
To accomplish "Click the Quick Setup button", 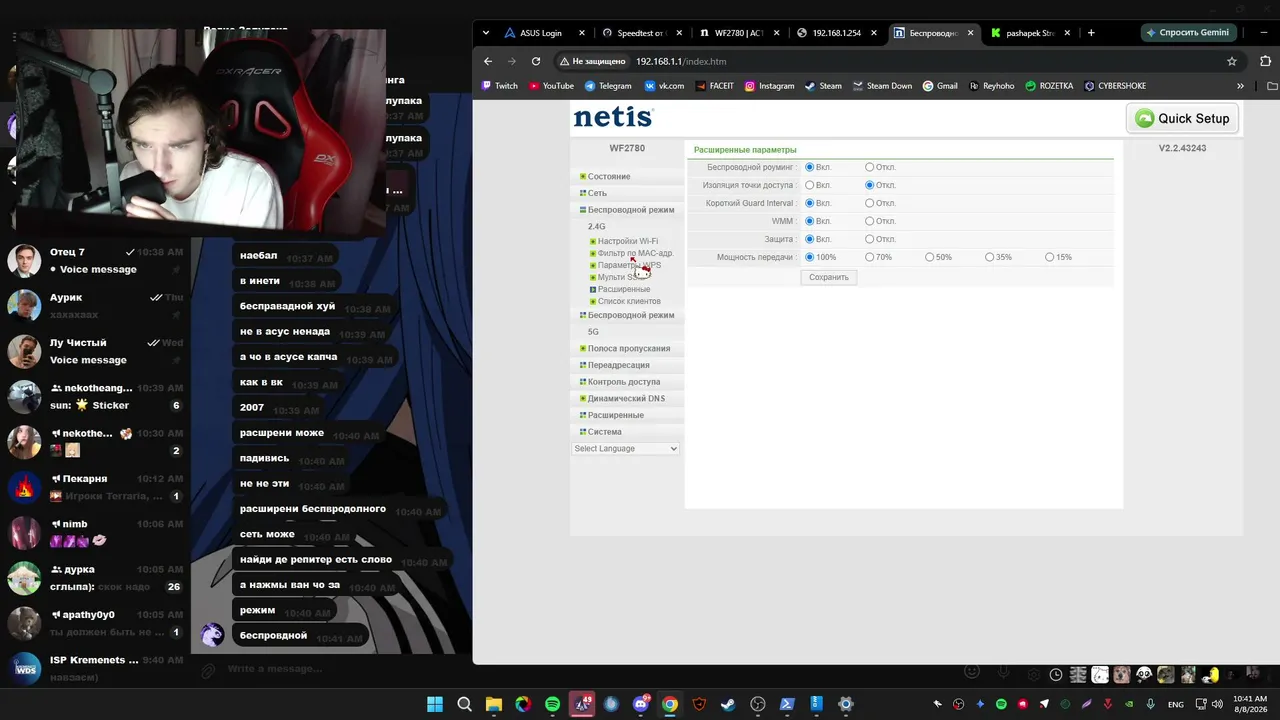I will (1183, 118).
